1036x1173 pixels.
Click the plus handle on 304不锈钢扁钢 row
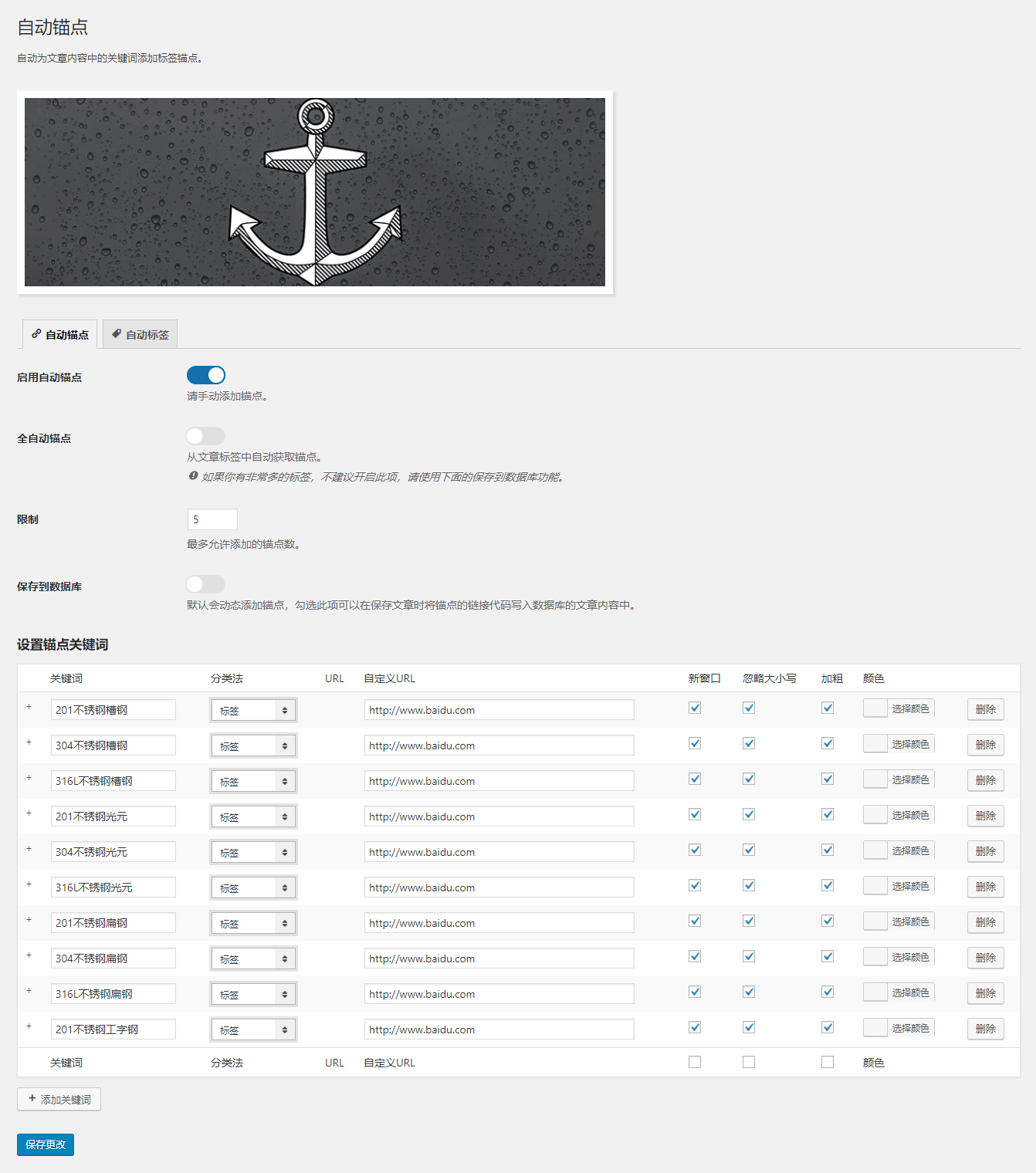(29, 955)
